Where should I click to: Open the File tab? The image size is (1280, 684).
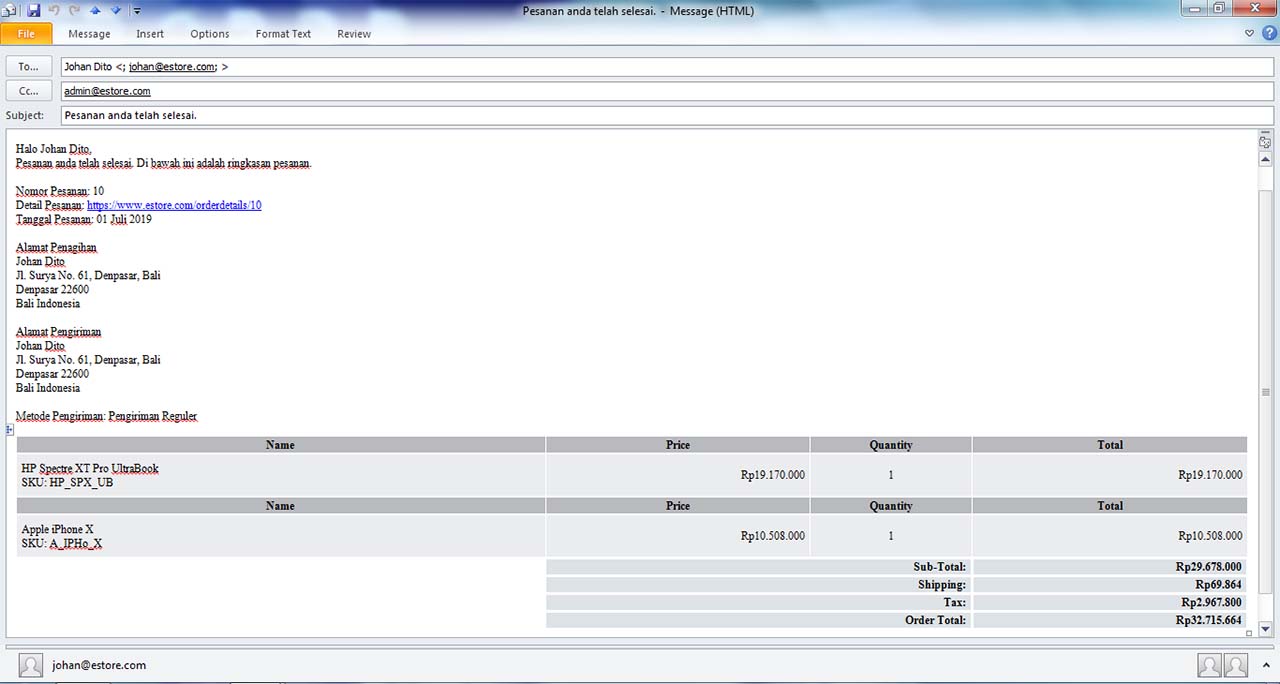26,34
